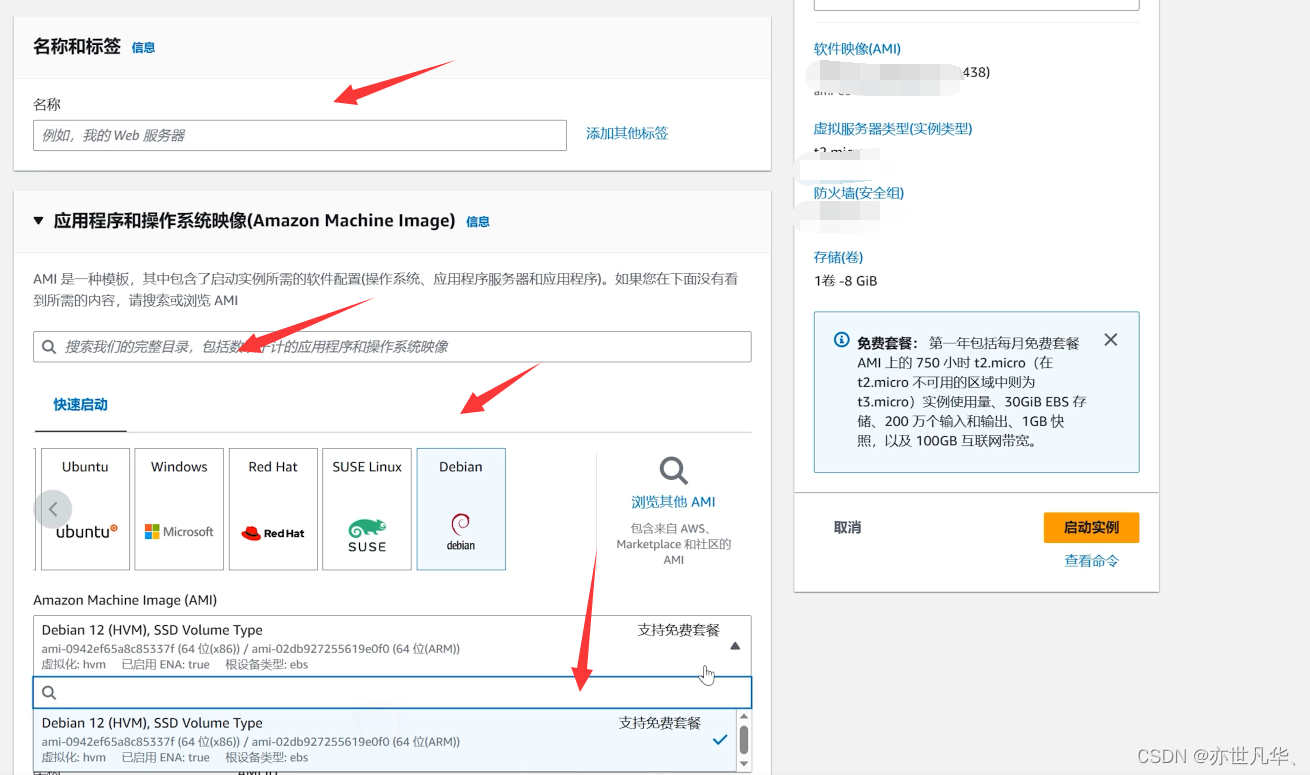The image size is (1310, 775).
Task: Click the 浏览其他 AMI magnifier icon
Action: tap(672, 470)
